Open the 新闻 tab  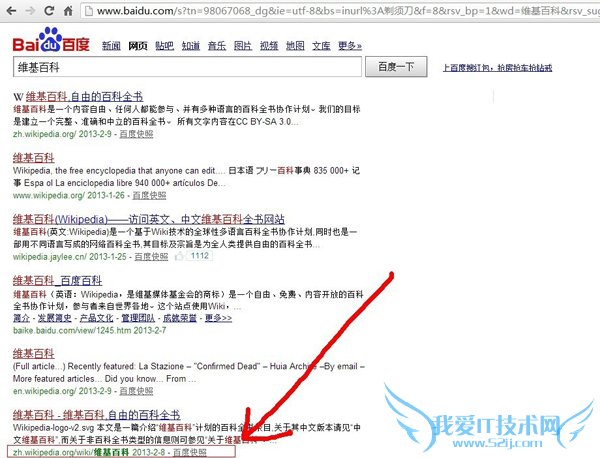click(111, 46)
